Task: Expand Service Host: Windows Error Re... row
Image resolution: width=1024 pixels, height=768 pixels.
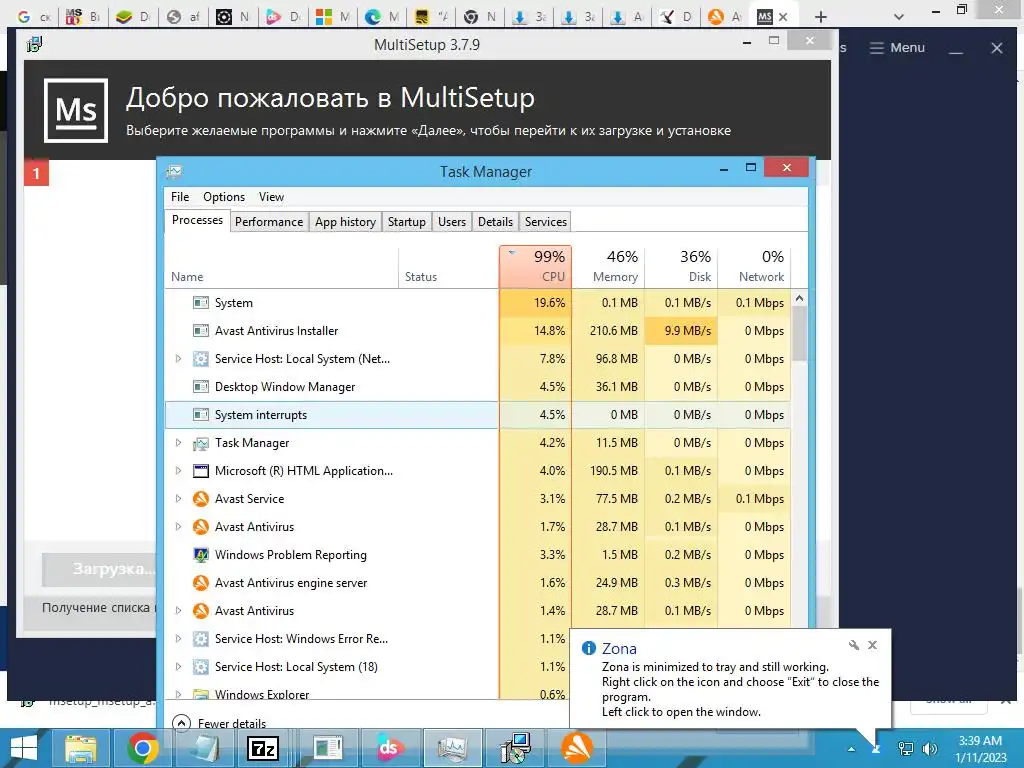Action: coord(178,639)
